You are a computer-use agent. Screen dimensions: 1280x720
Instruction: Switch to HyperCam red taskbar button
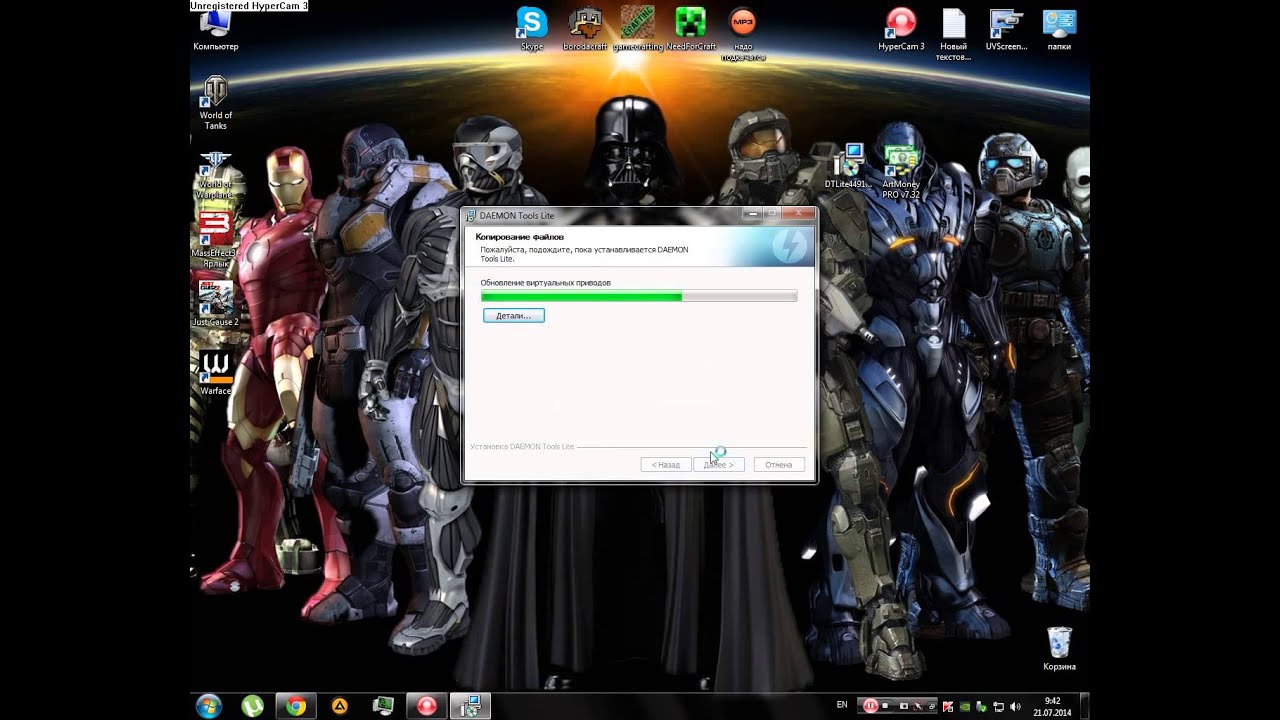pyautogui.click(x=427, y=706)
